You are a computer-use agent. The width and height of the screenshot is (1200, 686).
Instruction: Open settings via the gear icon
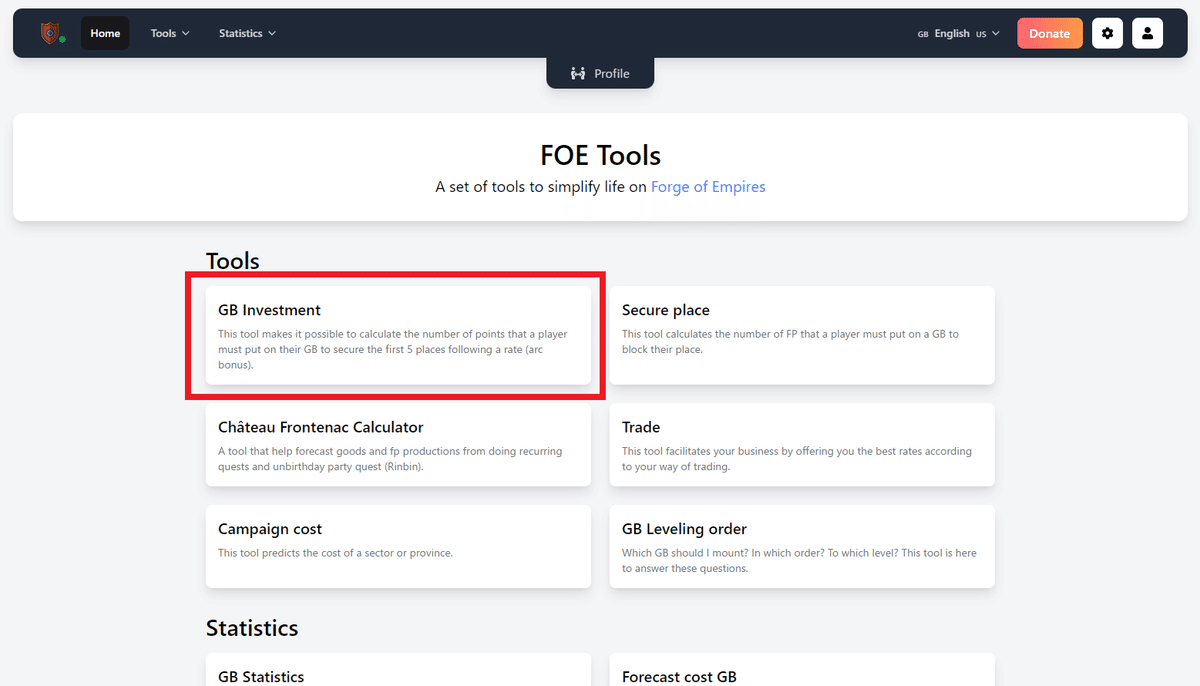(x=1107, y=33)
